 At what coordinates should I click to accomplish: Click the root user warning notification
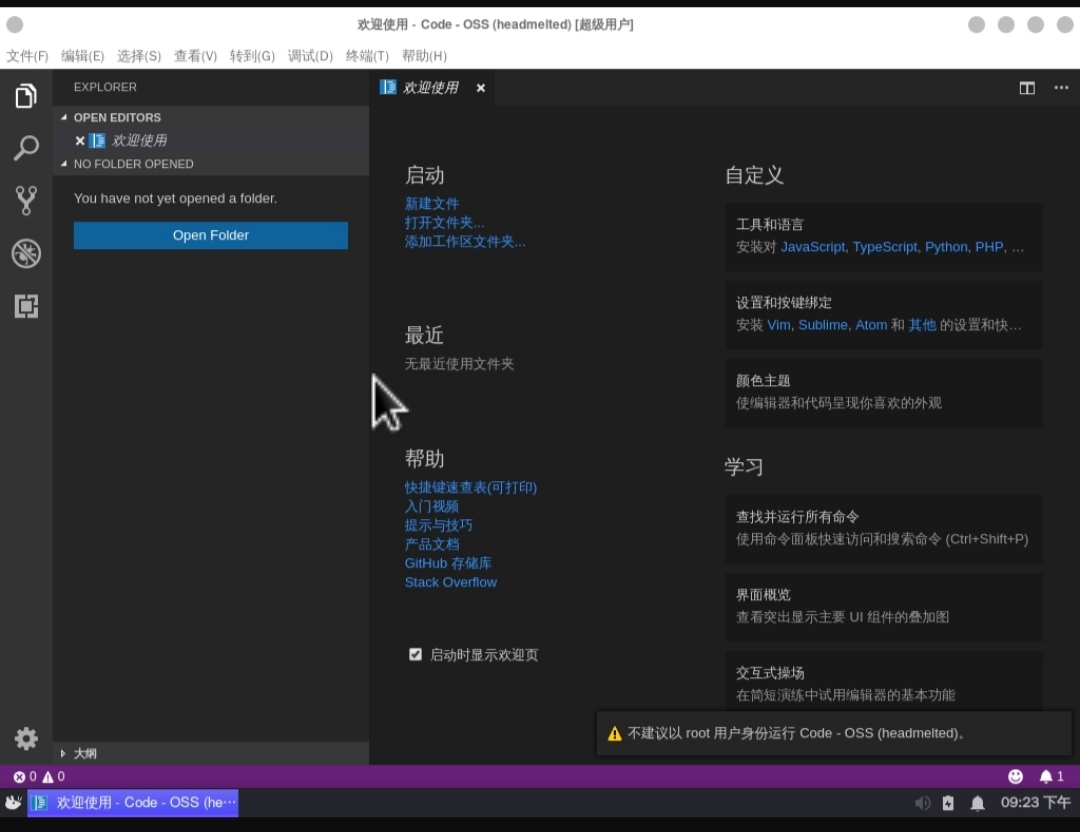point(834,734)
